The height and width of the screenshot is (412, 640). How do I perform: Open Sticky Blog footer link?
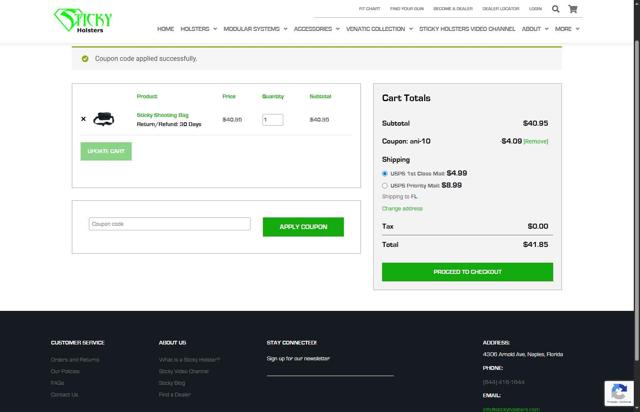172,383
